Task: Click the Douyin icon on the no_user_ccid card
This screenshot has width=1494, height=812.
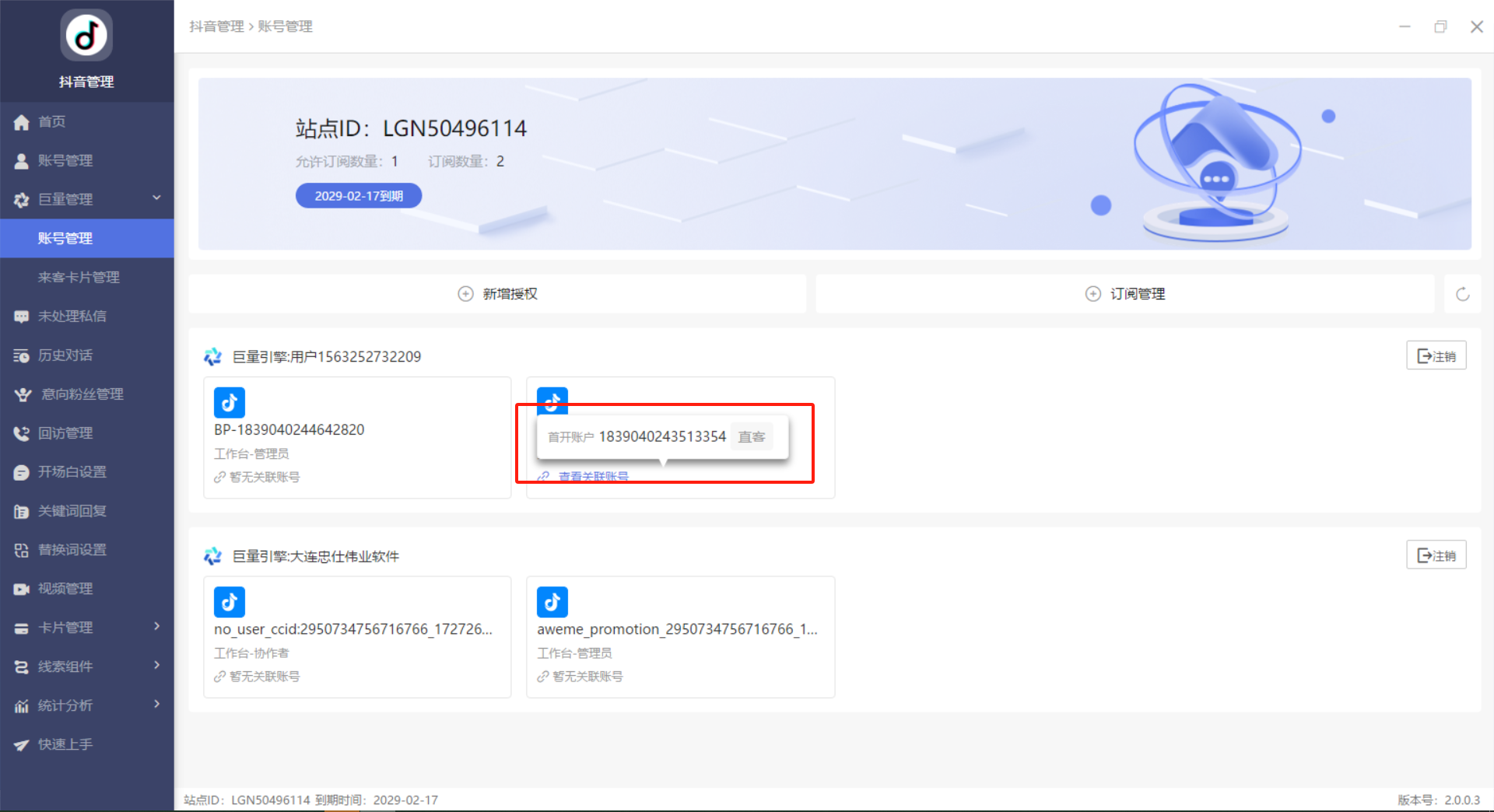Action: 230,602
